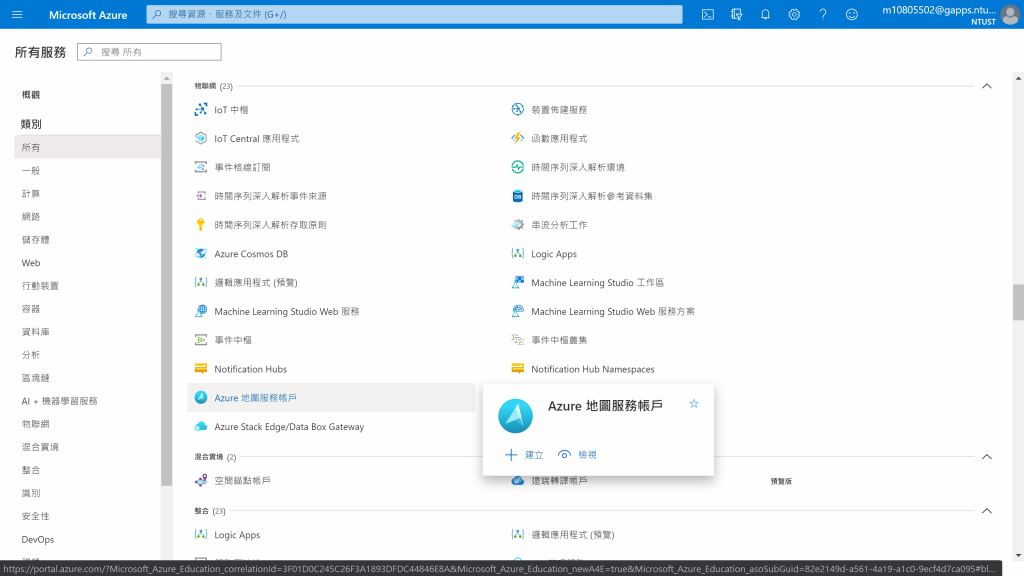This screenshot has width=1024, height=576.
Task: Open the hamburger portal menu
Action: [17, 14]
